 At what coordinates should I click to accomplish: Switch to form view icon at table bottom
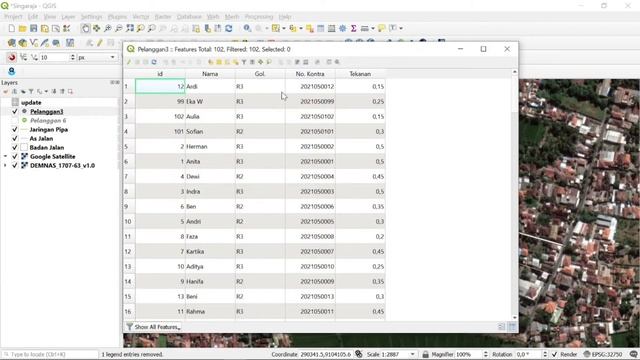(x=502, y=327)
